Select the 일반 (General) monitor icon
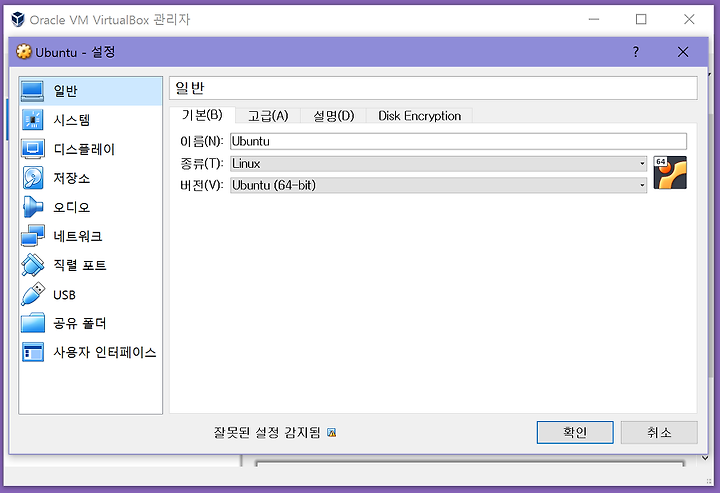The width and height of the screenshot is (720, 493). (33, 91)
